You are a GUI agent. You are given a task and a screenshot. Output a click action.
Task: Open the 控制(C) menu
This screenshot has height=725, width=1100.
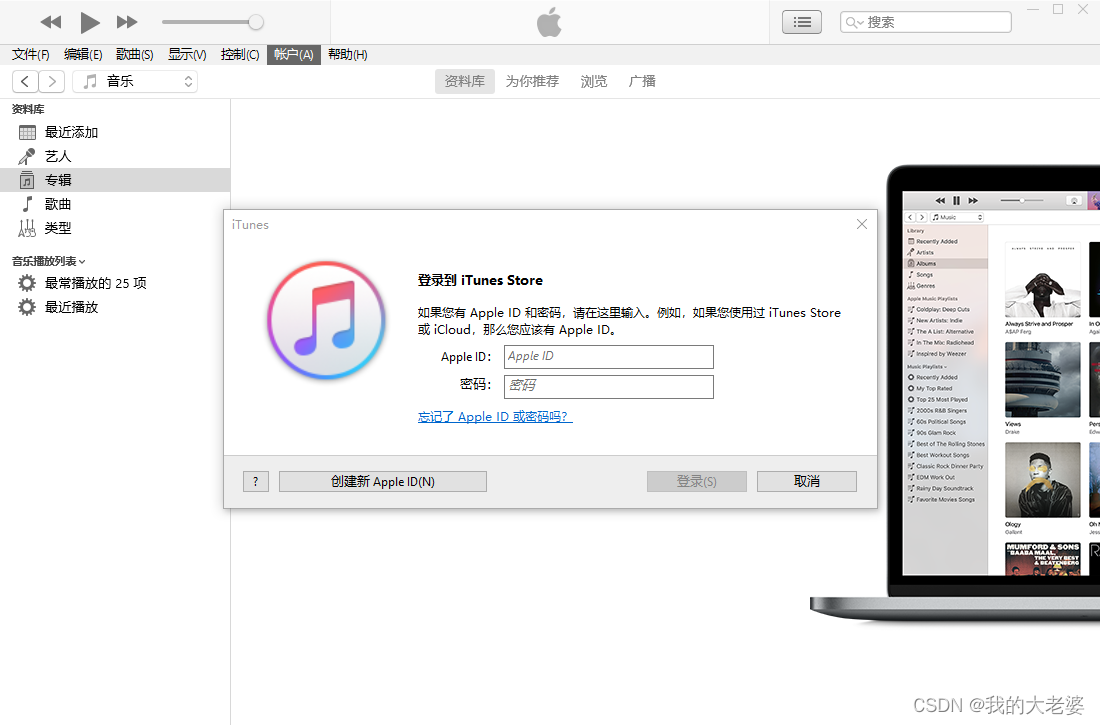point(240,55)
